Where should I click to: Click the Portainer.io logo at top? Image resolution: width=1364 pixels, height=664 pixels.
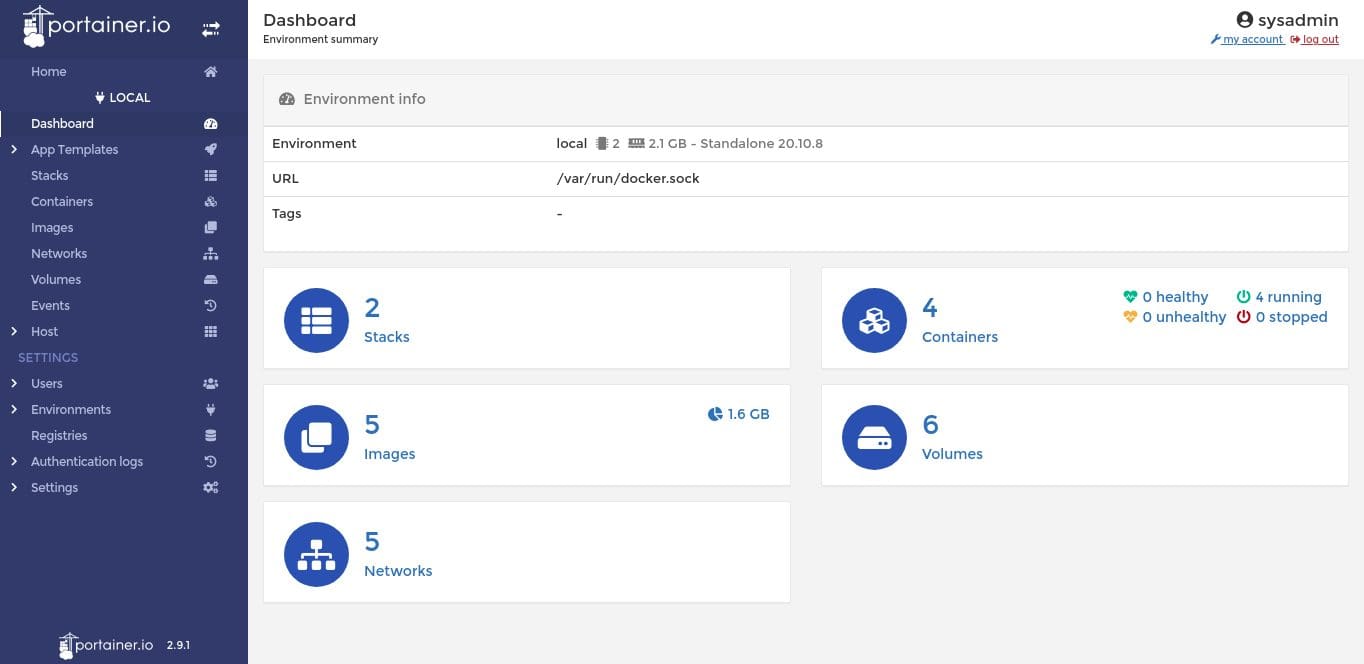pyautogui.click(x=96, y=28)
